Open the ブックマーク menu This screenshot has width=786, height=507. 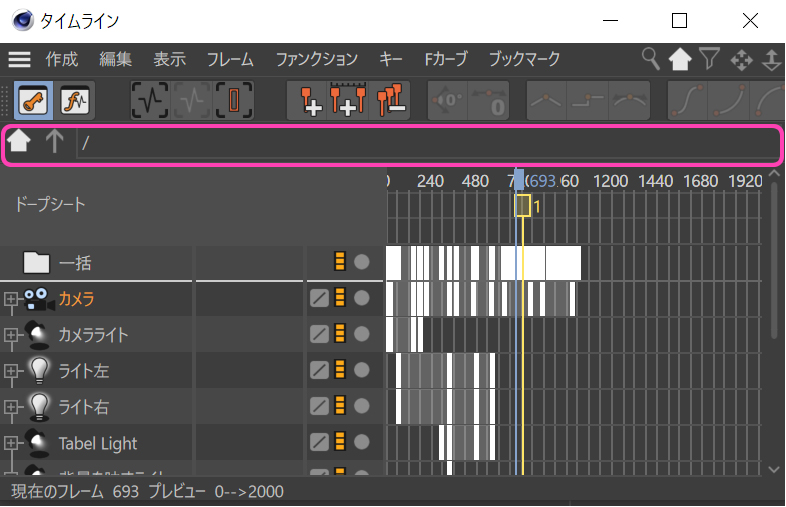tap(524, 59)
